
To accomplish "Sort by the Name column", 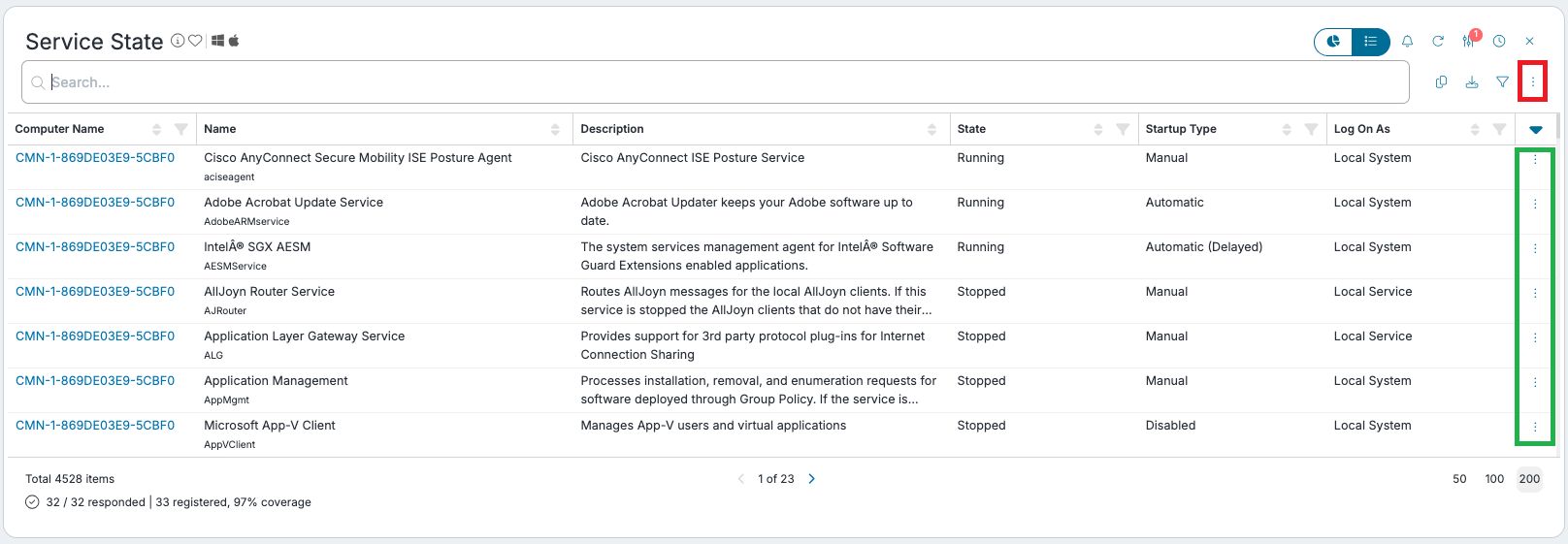I will [x=555, y=129].
